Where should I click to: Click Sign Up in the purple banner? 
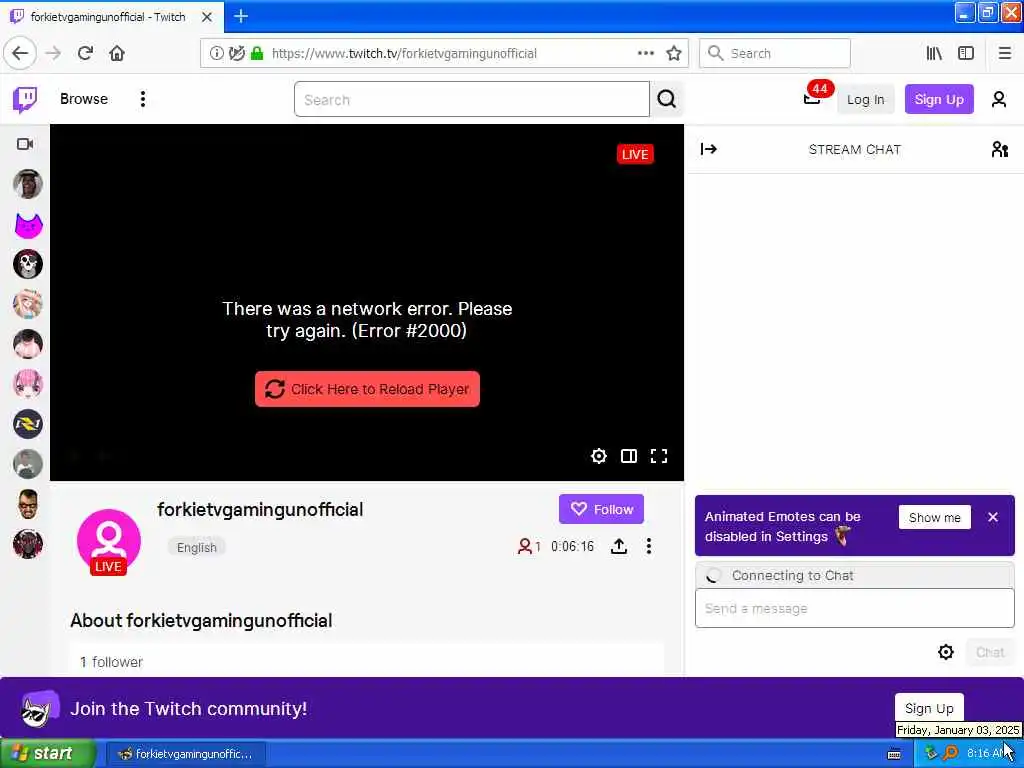(x=929, y=708)
